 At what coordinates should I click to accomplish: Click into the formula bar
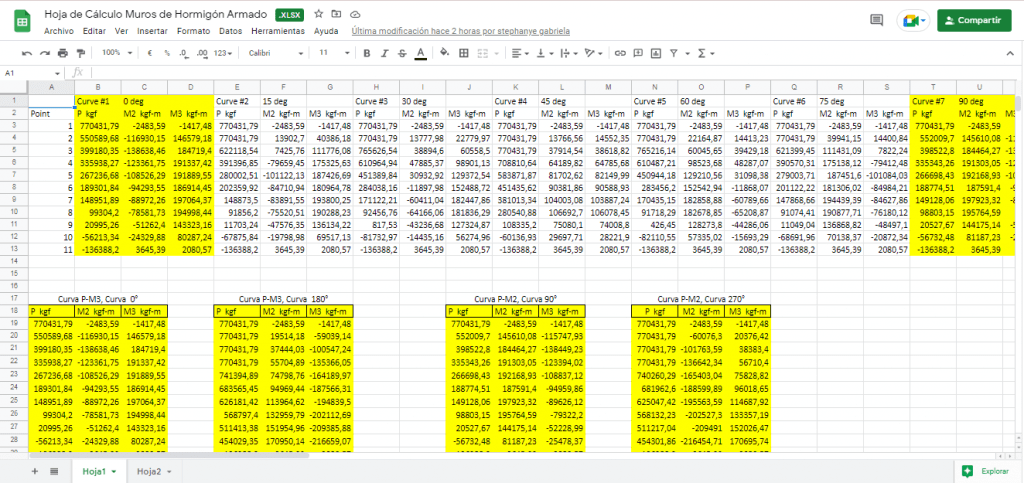click(555, 73)
